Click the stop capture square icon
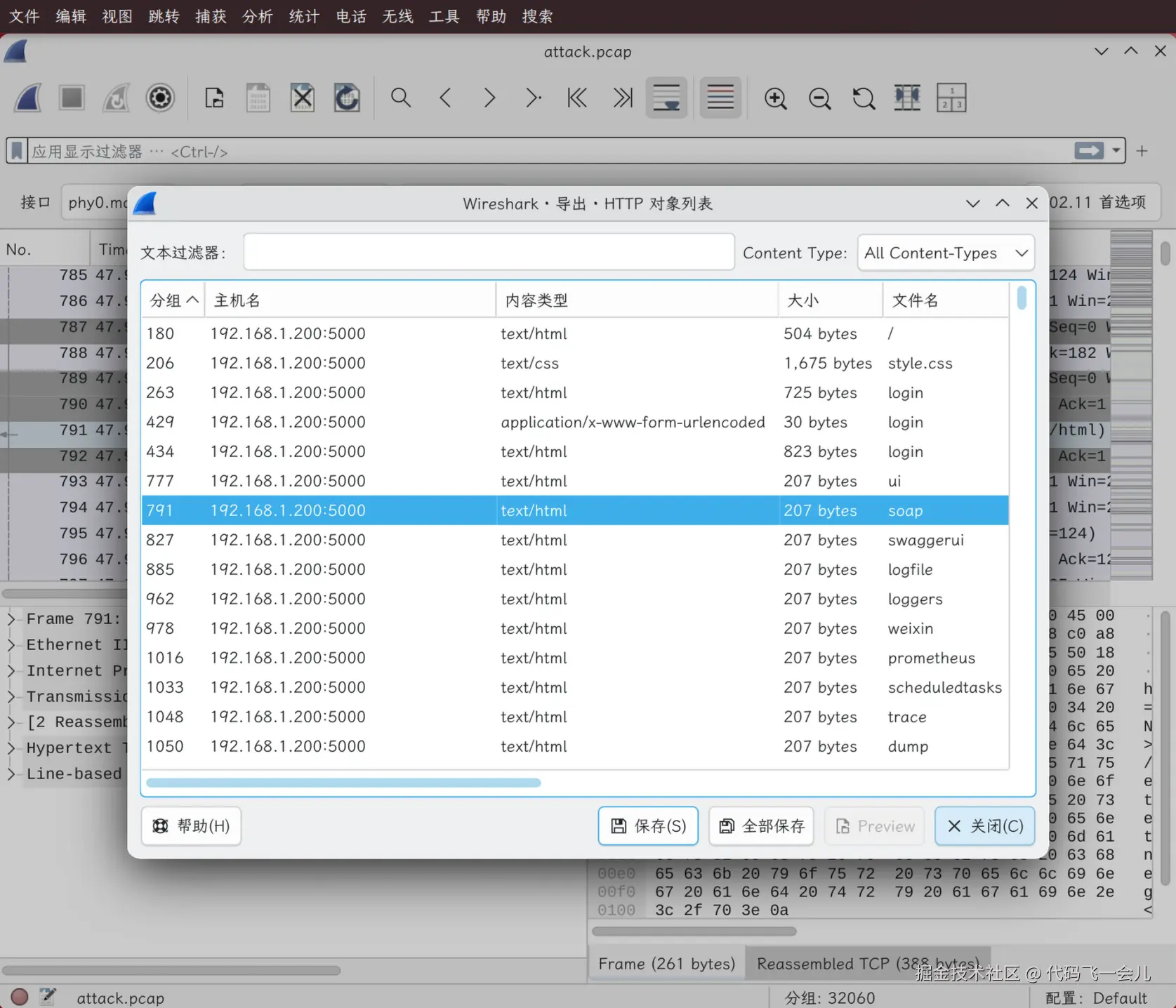The image size is (1176, 1008). tap(72, 98)
